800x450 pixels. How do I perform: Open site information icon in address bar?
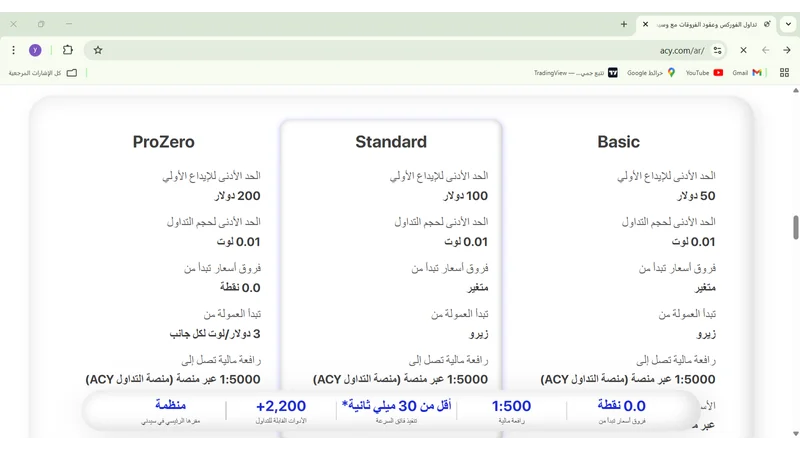pos(718,50)
